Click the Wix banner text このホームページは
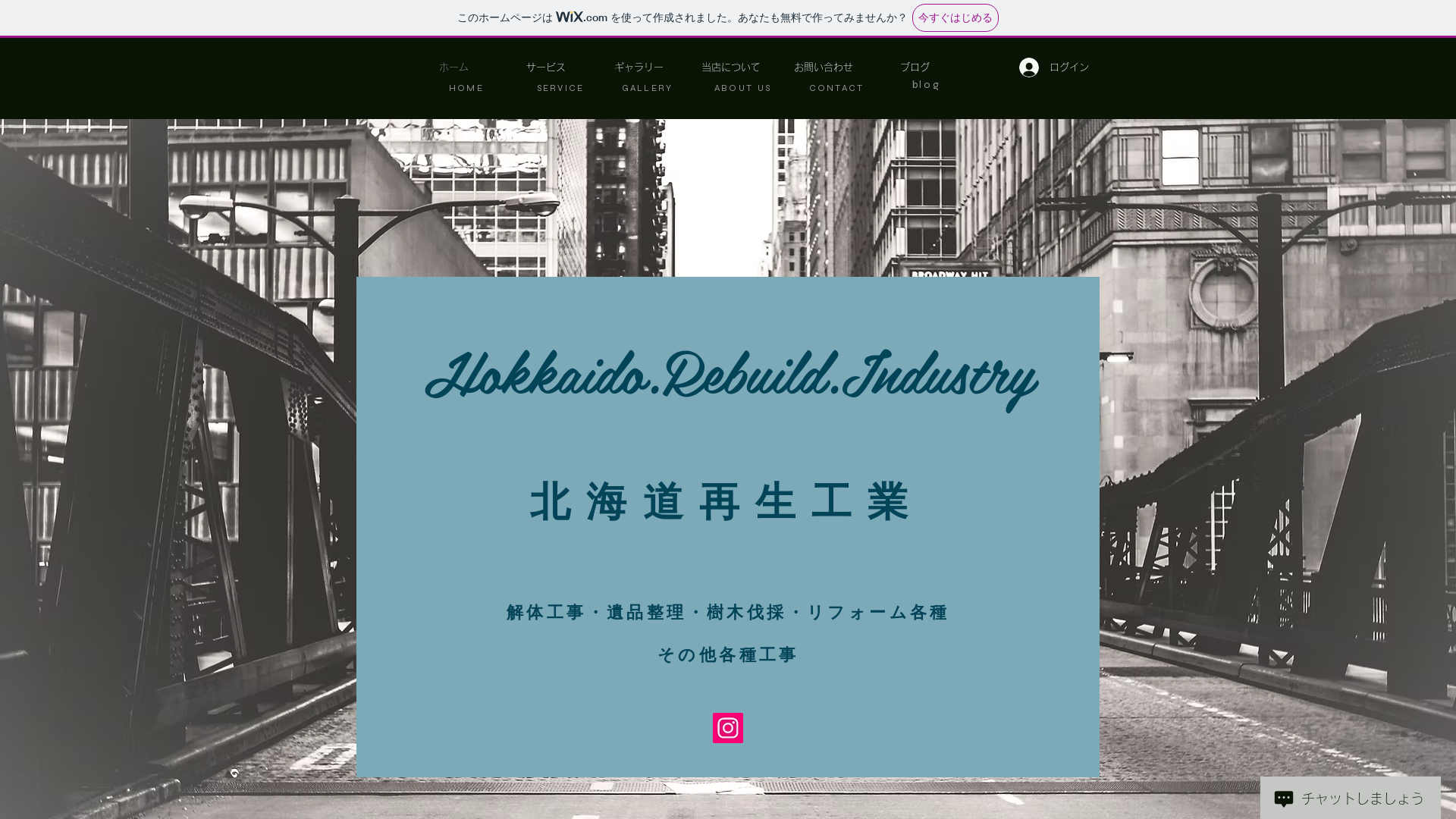The image size is (1456, 819). [504, 18]
